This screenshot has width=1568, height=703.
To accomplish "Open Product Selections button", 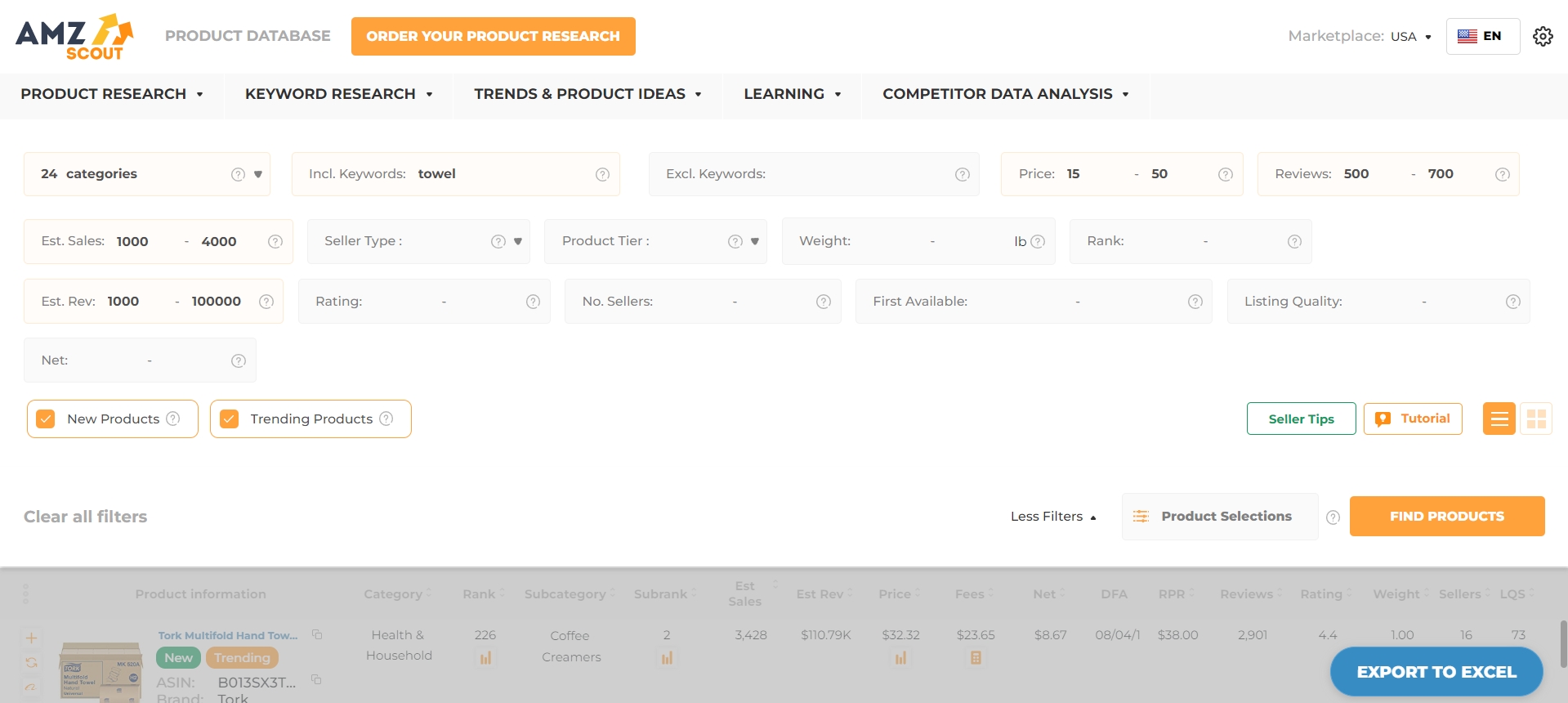I will 1220,517.
